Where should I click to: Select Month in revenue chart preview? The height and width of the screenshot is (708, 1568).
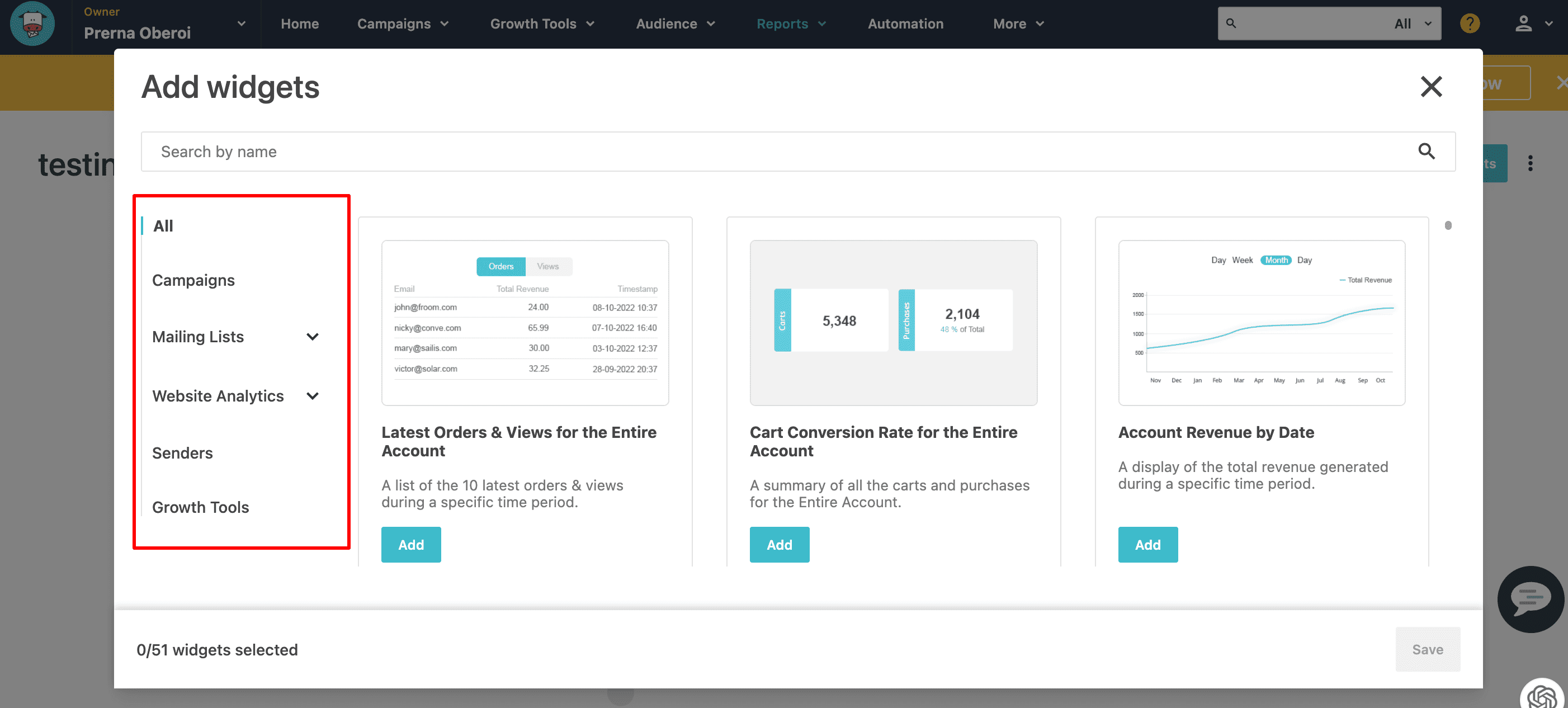[1276, 260]
